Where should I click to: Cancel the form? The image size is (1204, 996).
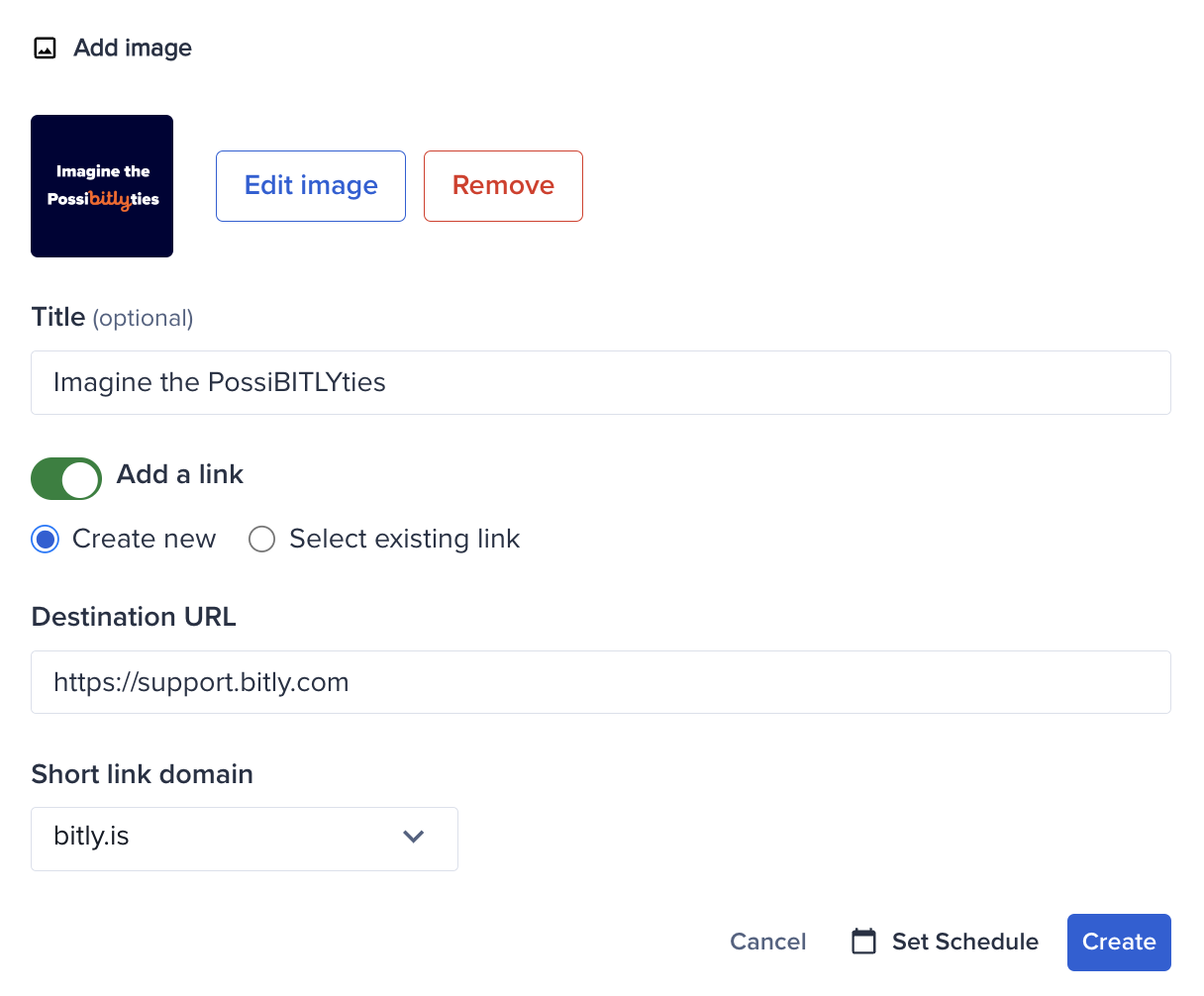click(768, 942)
